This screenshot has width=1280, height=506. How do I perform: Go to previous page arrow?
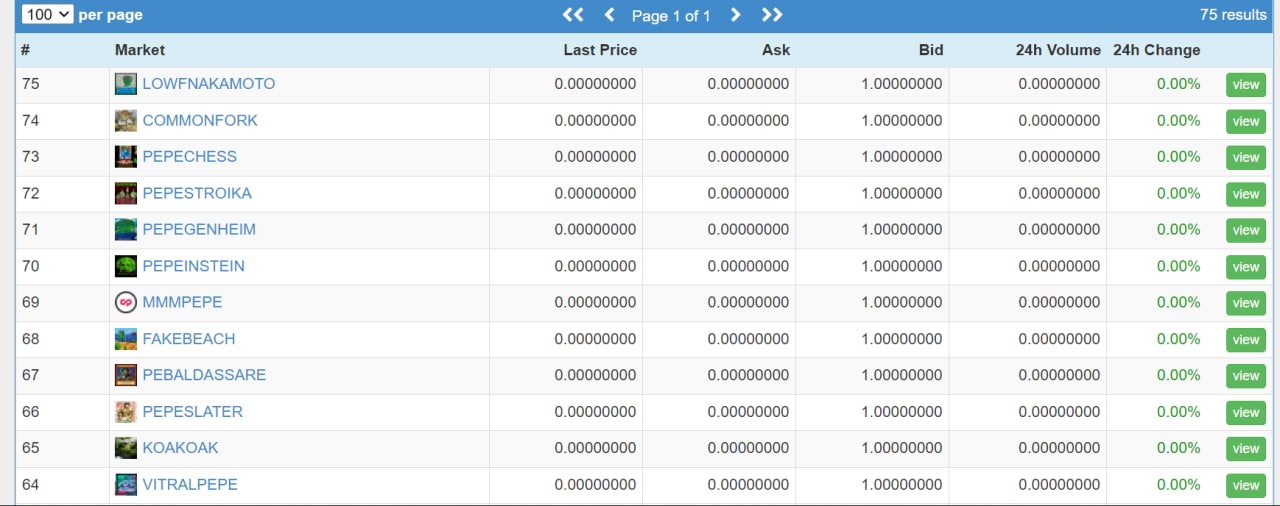tap(610, 15)
